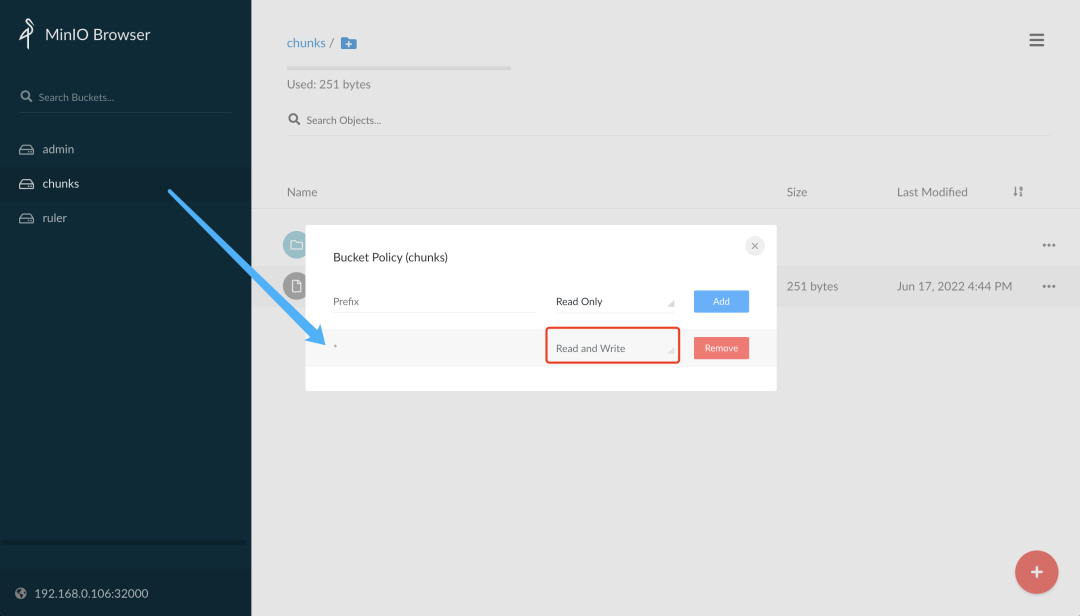Click the magnifier icon beside Search Objects
Image resolution: width=1080 pixels, height=616 pixels.
click(x=294, y=119)
